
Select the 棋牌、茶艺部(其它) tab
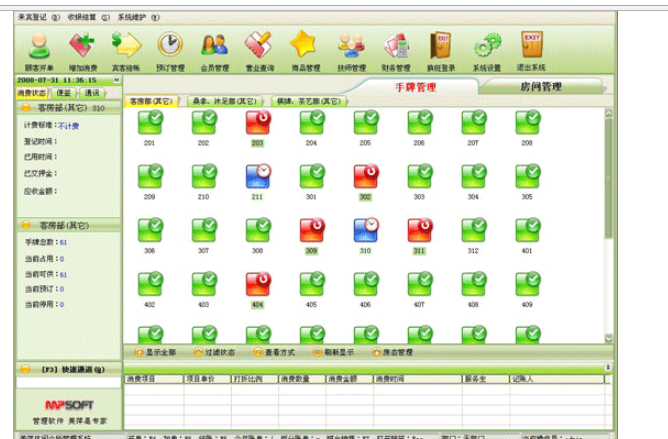tap(309, 101)
